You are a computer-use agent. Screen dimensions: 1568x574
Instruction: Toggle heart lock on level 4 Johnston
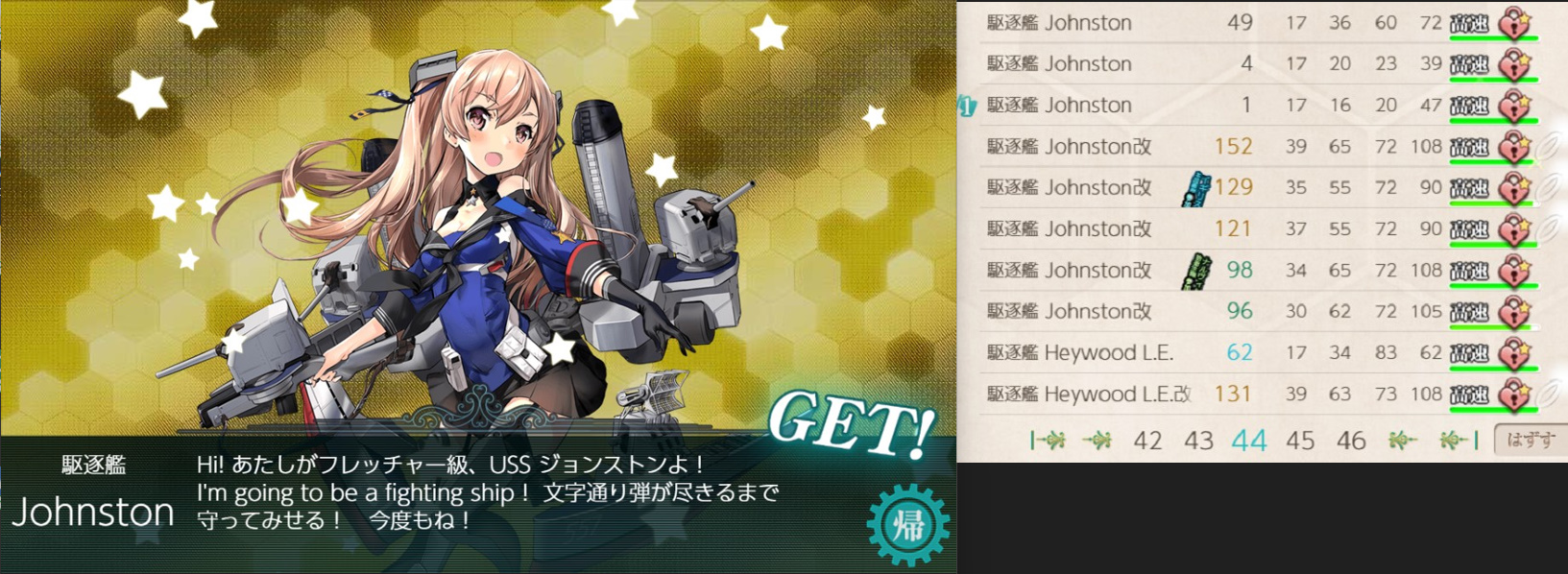(1515, 63)
